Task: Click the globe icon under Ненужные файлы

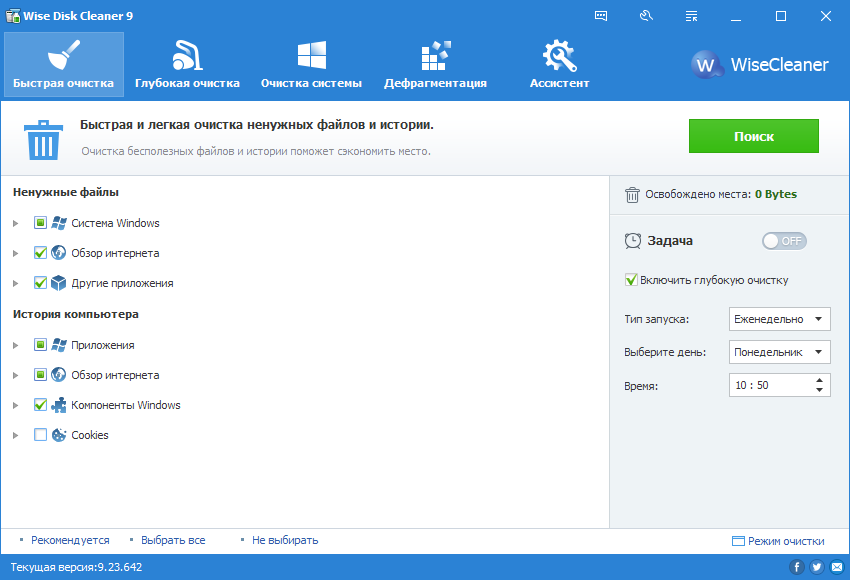Action: 59,253
